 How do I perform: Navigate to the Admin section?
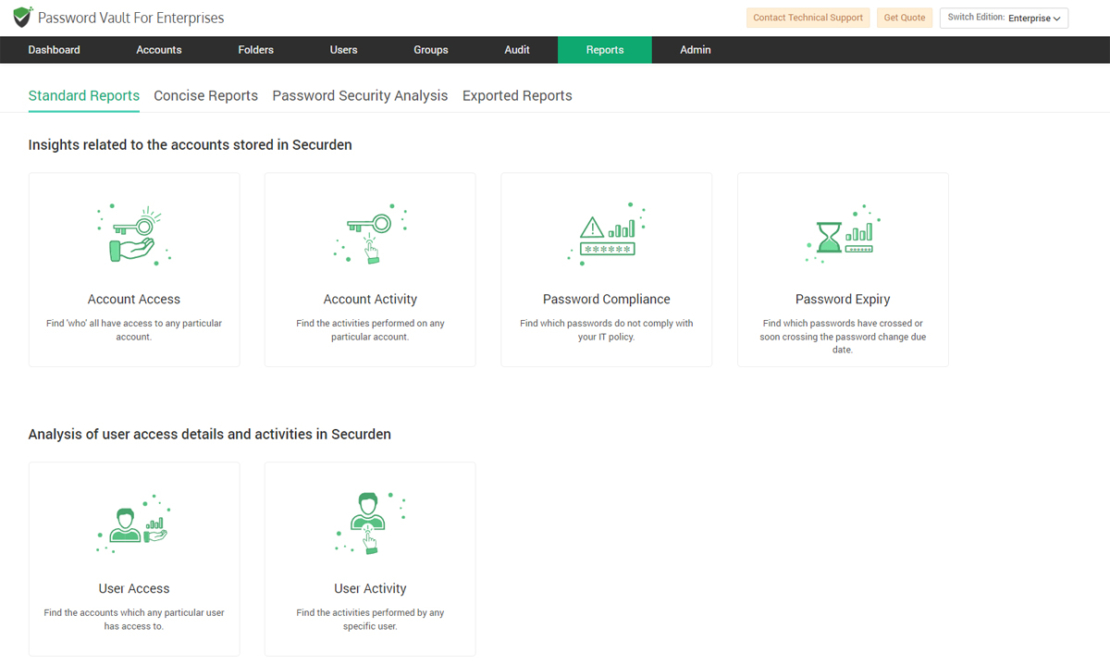click(694, 49)
